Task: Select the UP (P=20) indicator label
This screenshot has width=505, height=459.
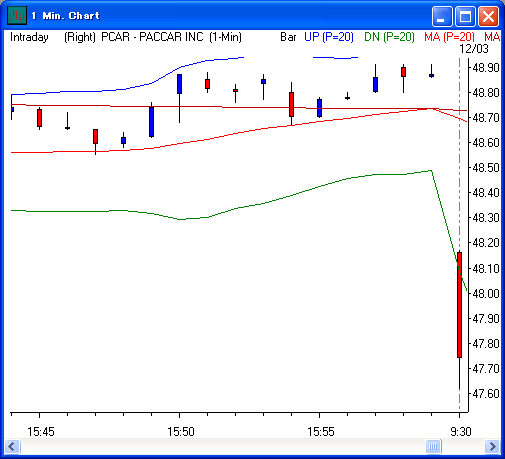Action: click(329, 37)
